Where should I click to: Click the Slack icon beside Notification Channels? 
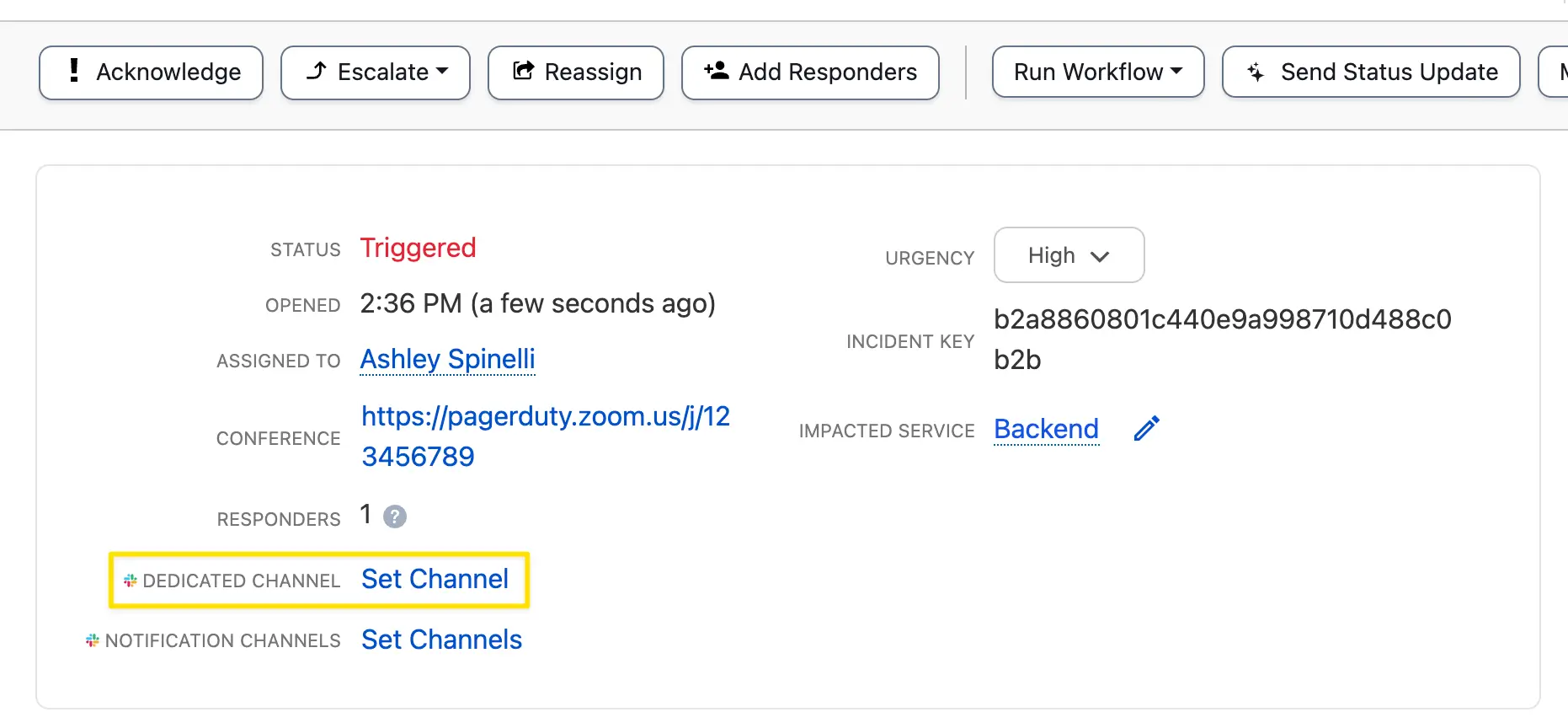pyautogui.click(x=93, y=640)
